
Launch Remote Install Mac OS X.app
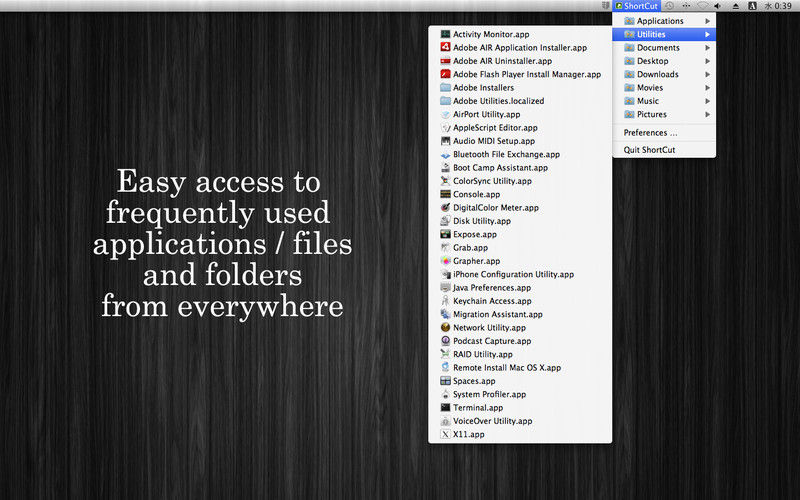pos(520,367)
